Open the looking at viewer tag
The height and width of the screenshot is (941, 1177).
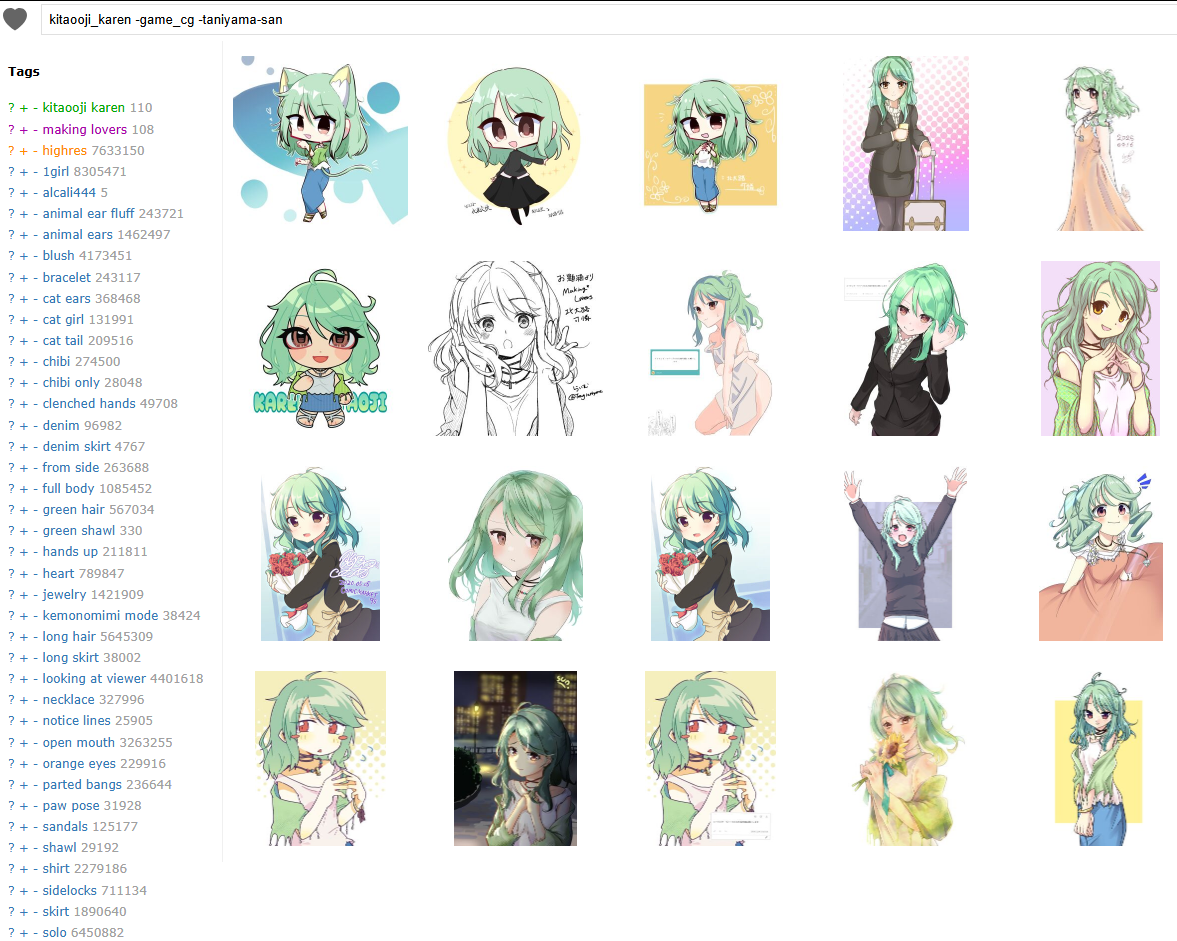tap(95, 678)
